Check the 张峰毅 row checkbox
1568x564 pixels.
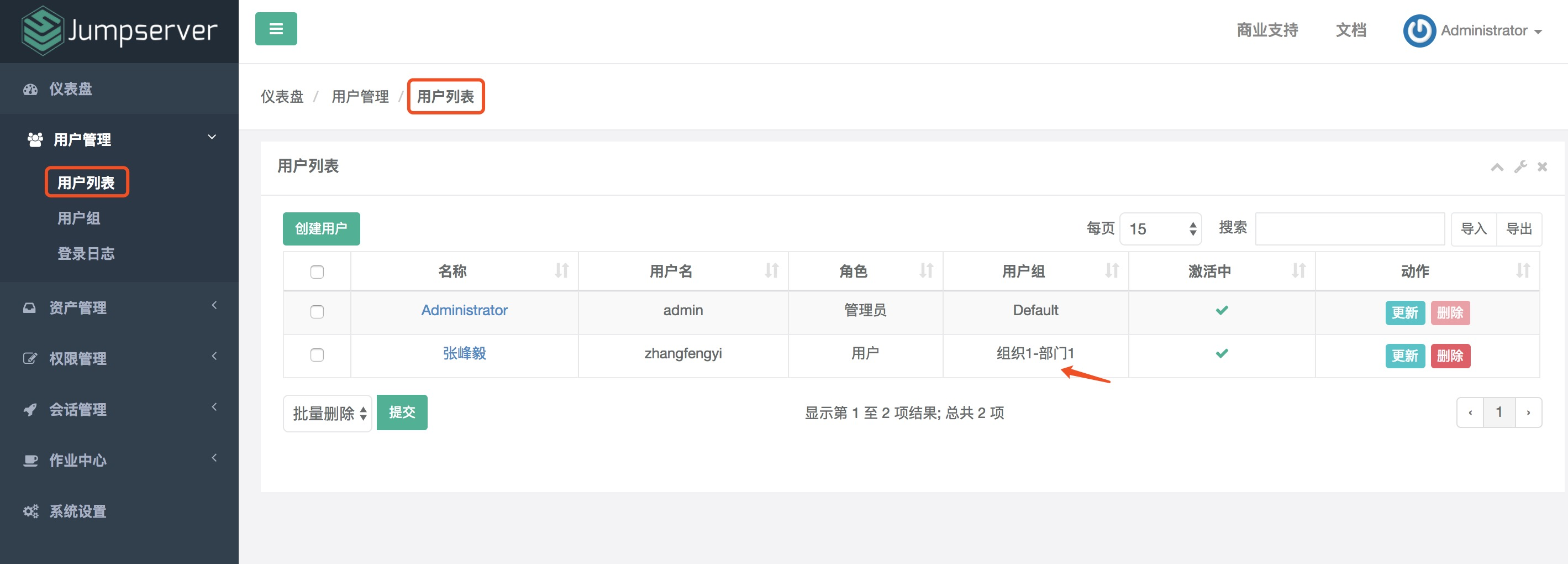coord(317,354)
